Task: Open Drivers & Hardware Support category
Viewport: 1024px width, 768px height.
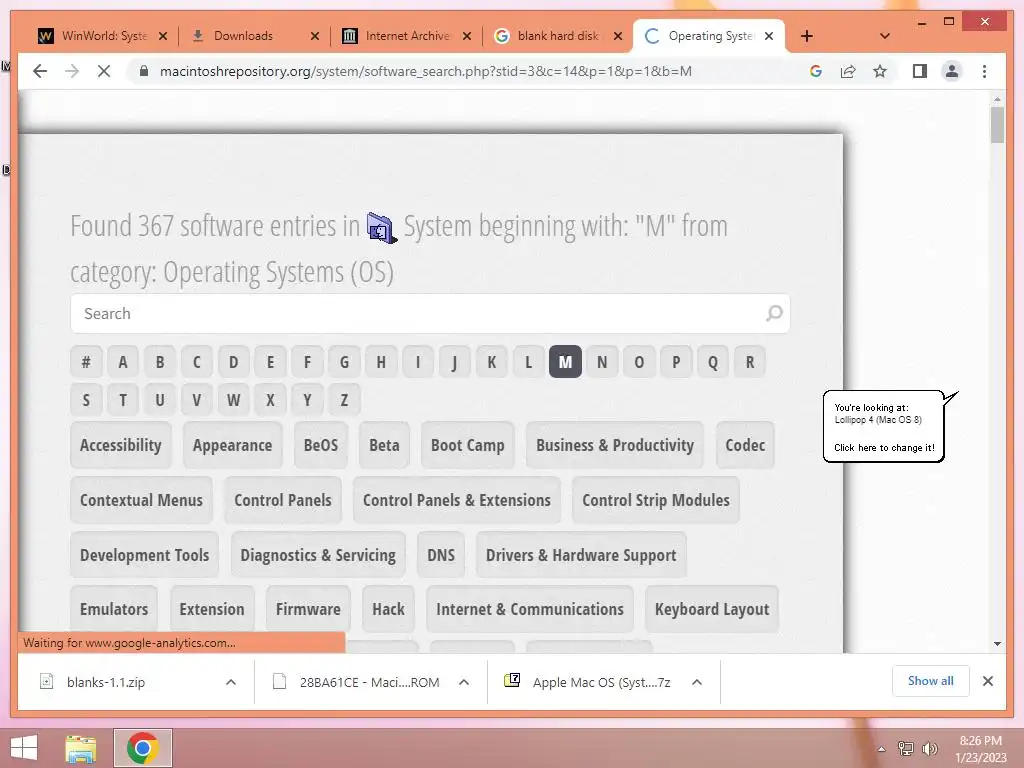Action: 581,555
